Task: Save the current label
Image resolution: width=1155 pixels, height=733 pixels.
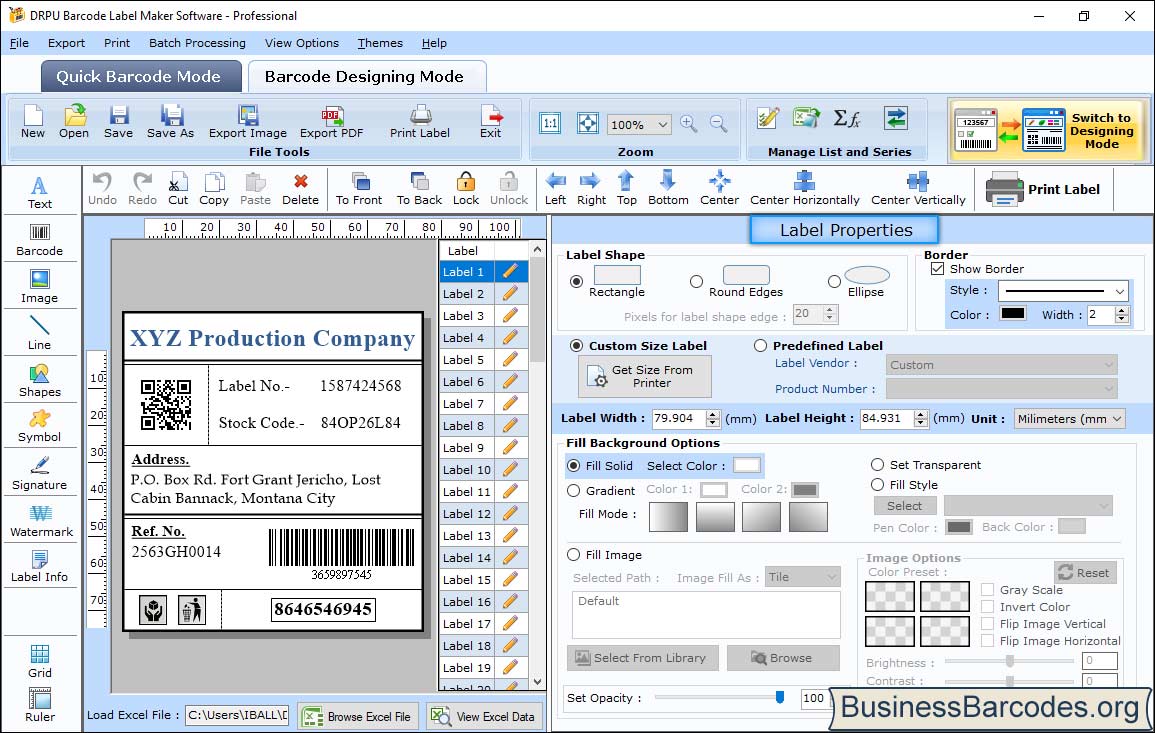Action: pos(119,122)
